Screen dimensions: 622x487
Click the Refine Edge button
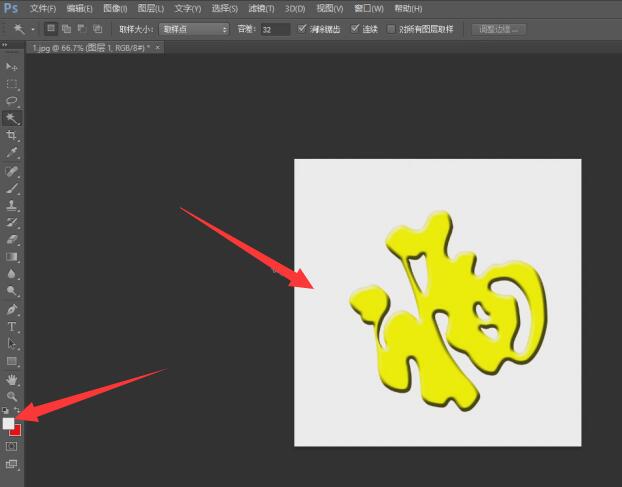point(499,29)
